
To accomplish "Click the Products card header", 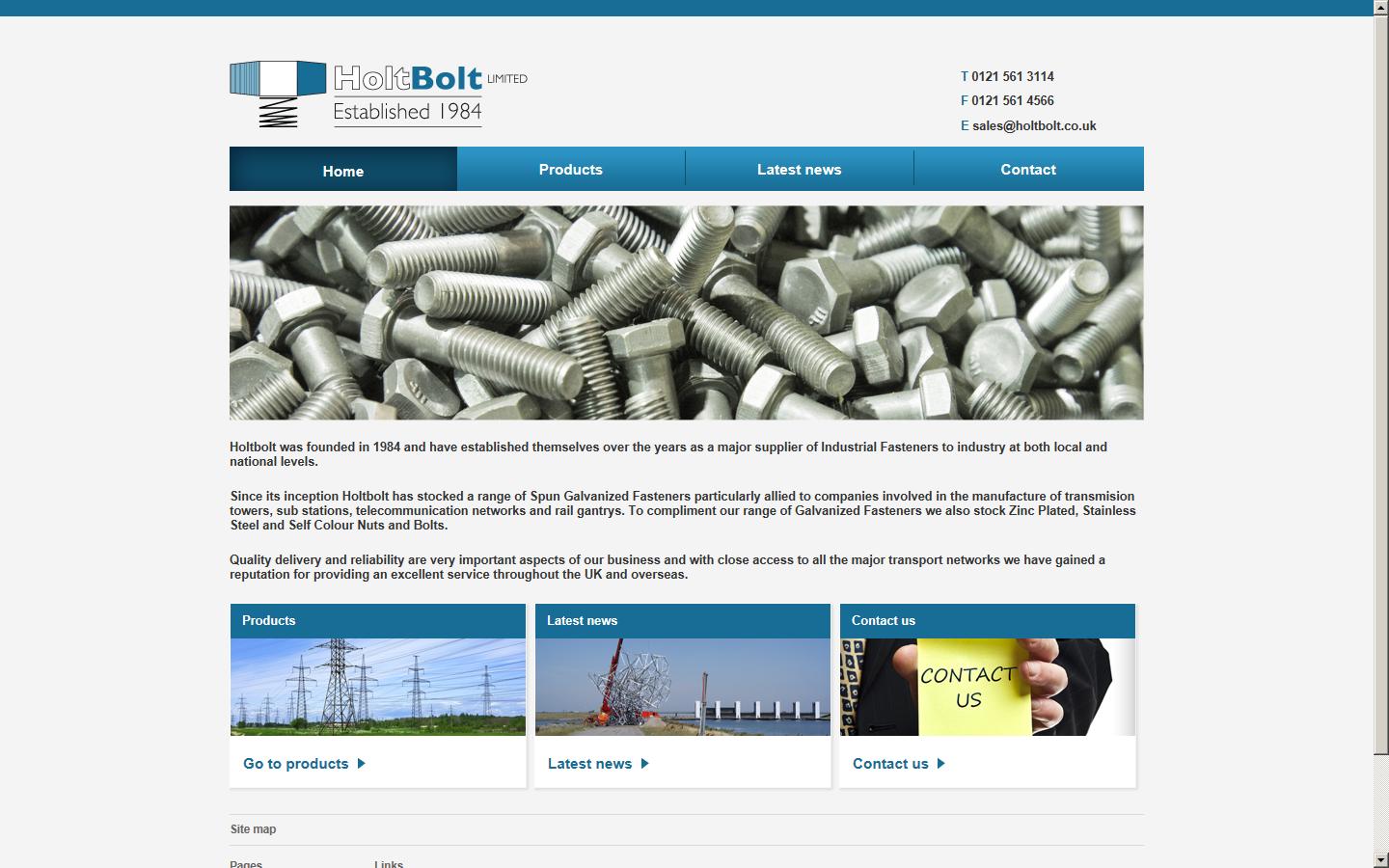I will 377,621.
